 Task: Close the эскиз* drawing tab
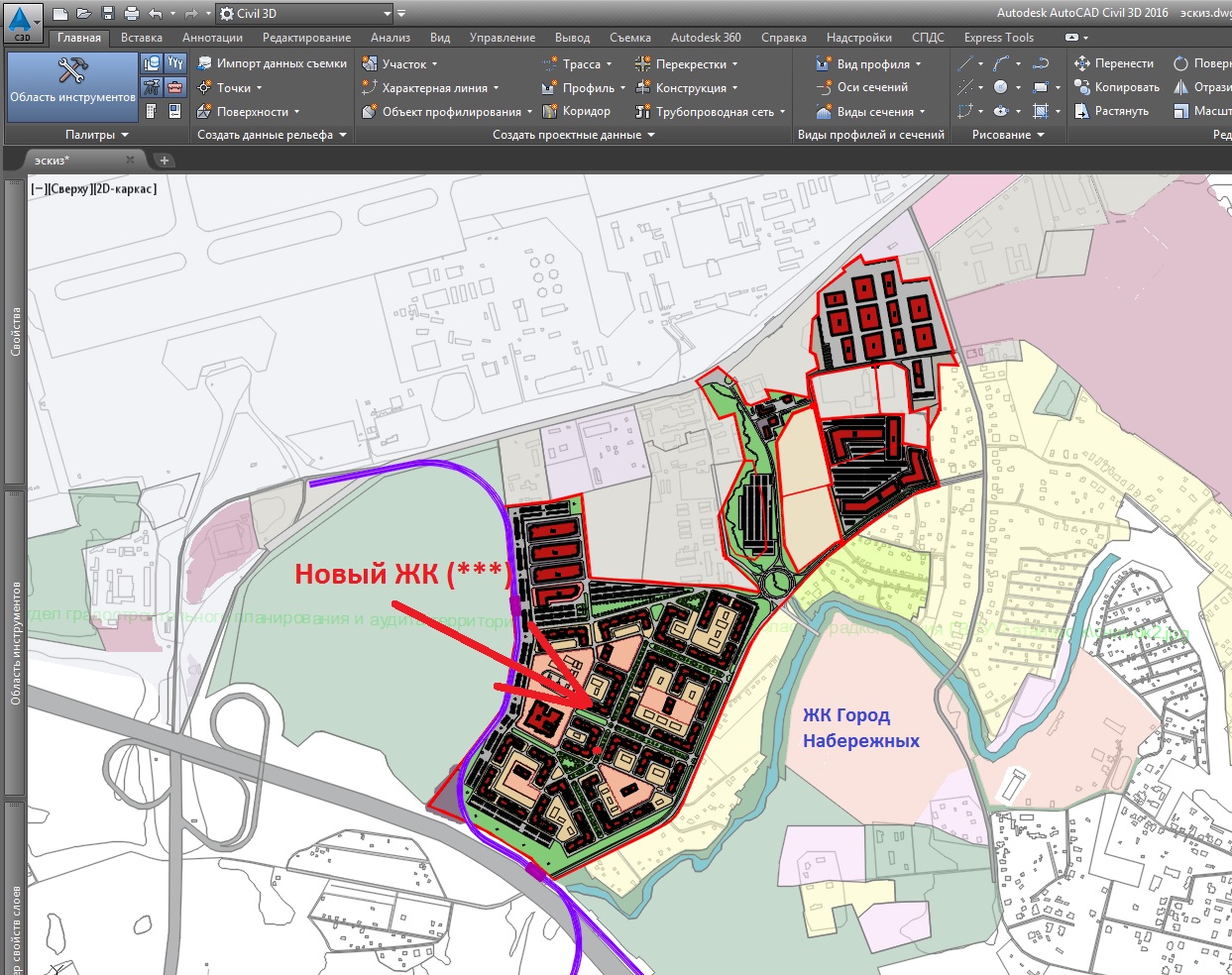click(x=131, y=160)
